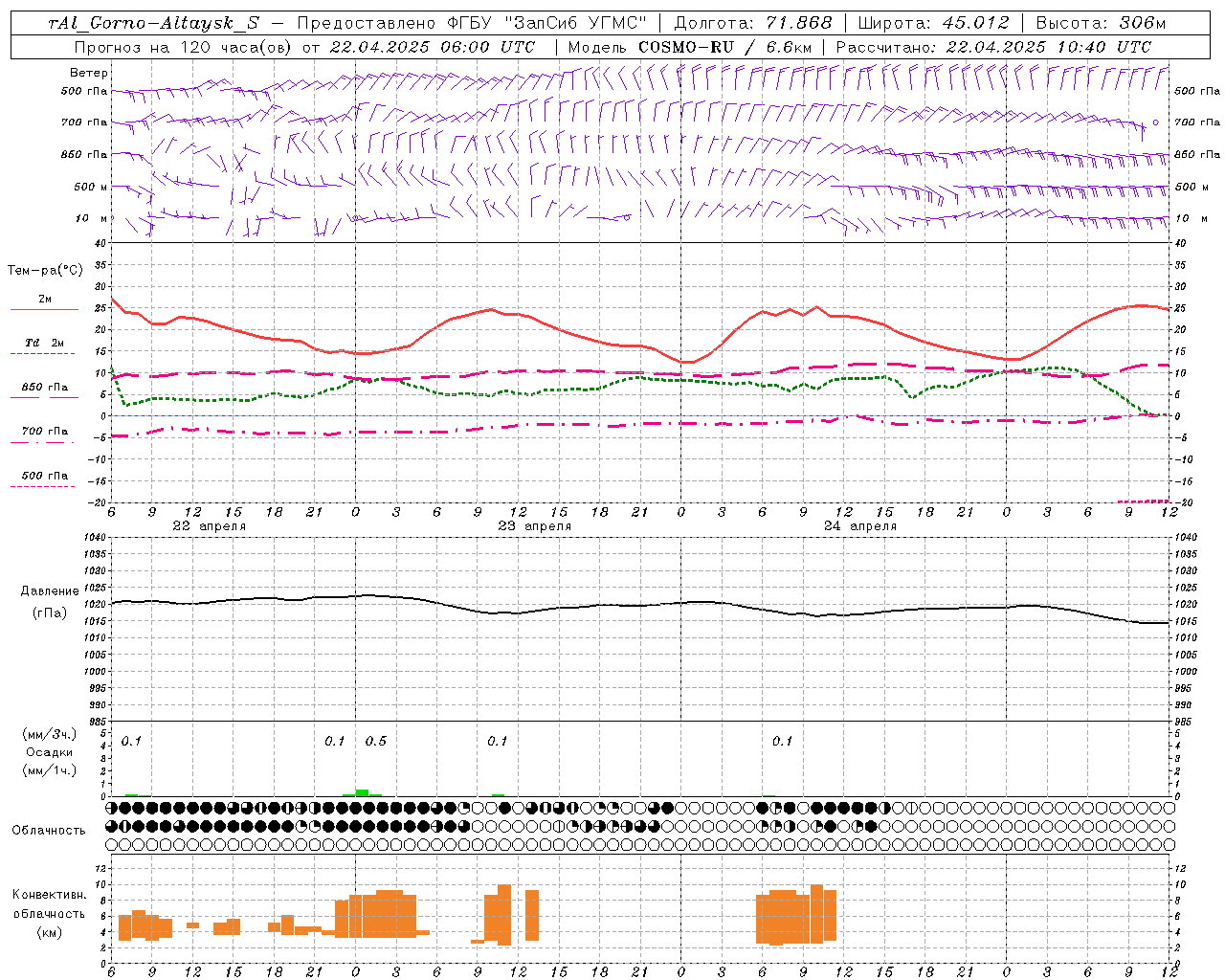The width and height of the screenshot is (1225, 980).
Task: Click the Тем-ра(°C) axis title
Action: tap(45, 271)
